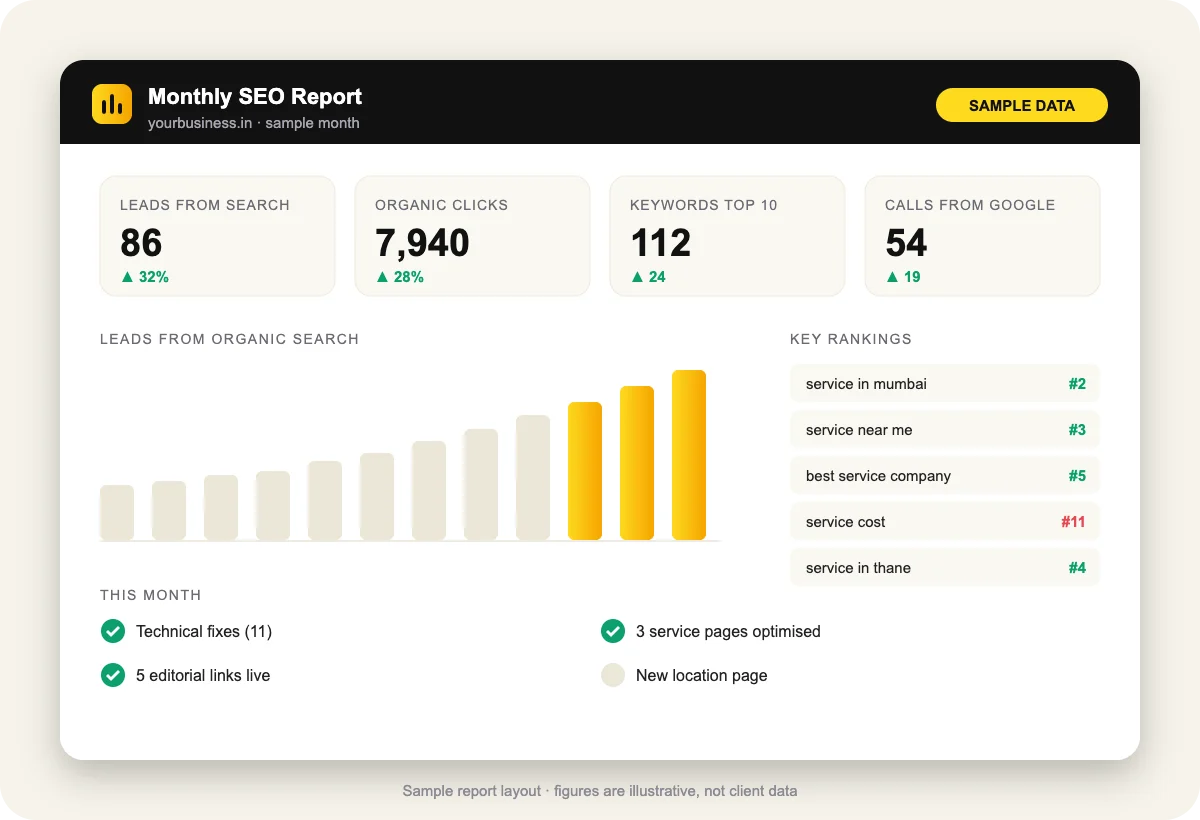Viewport: 1200px width, 820px height.
Task: Select the 'service near me' ranking row
Action: (x=945, y=430)
